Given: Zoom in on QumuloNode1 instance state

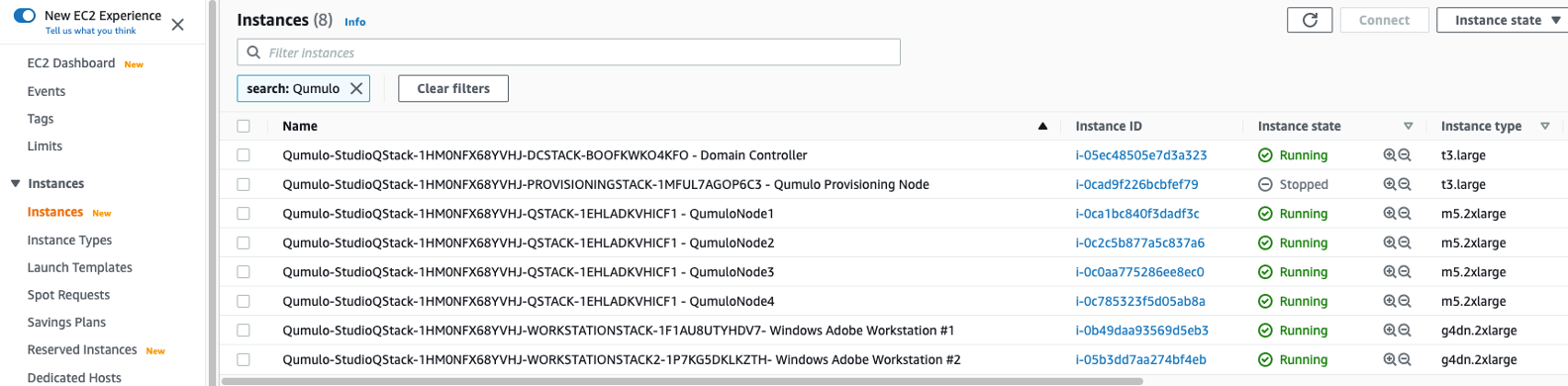Looking at the screenshot, I should (1390, 214).
